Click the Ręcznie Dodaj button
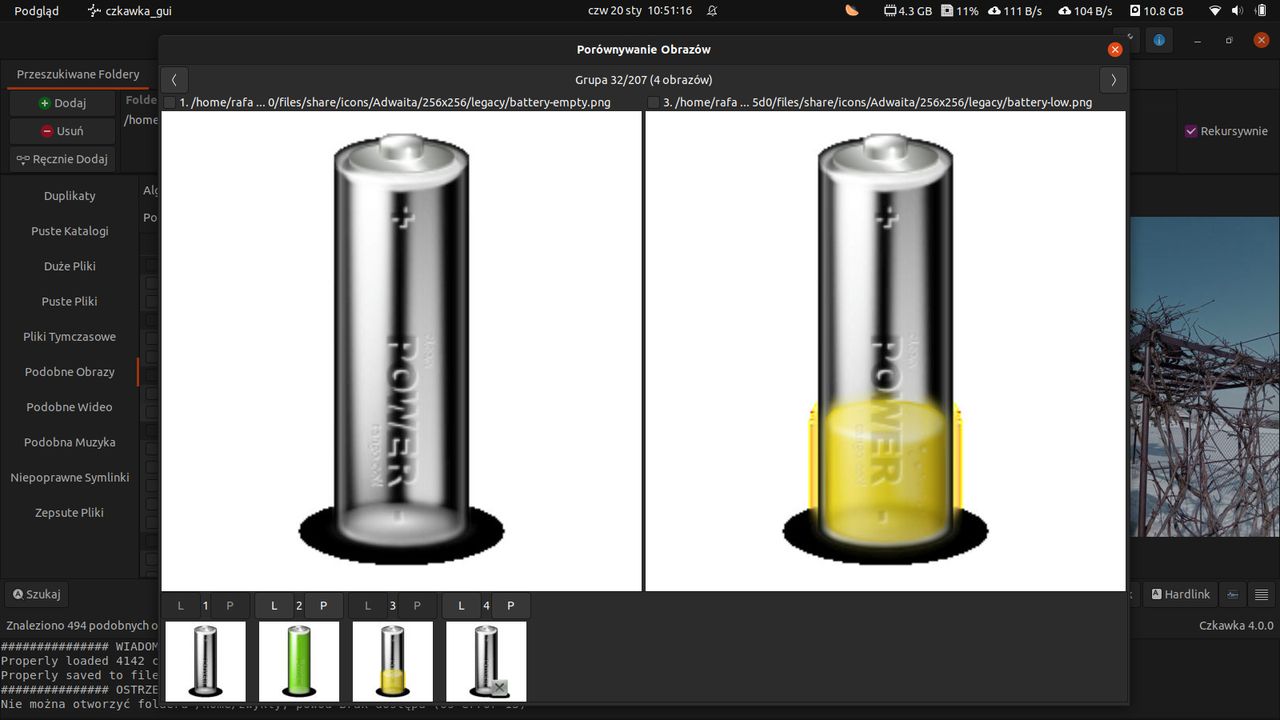 pos(62,159)
